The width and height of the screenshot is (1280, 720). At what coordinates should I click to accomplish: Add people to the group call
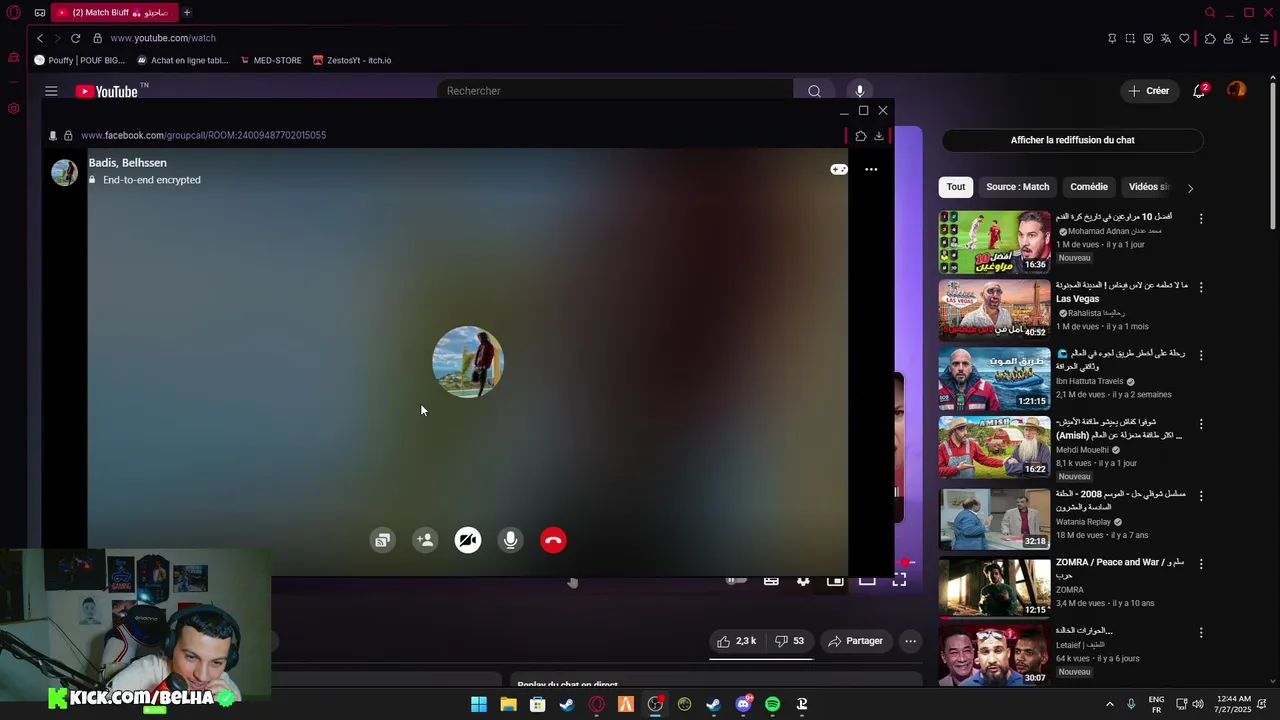[425, 540]
